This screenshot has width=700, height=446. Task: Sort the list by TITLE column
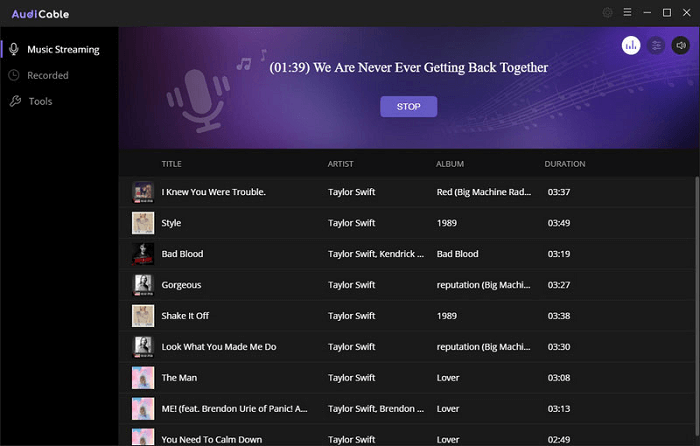[x=172, y=163]
